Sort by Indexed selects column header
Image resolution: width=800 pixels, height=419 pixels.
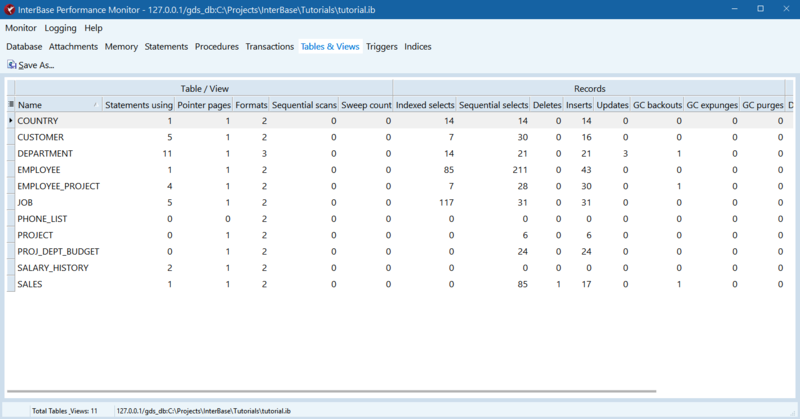tap(424, 105)
